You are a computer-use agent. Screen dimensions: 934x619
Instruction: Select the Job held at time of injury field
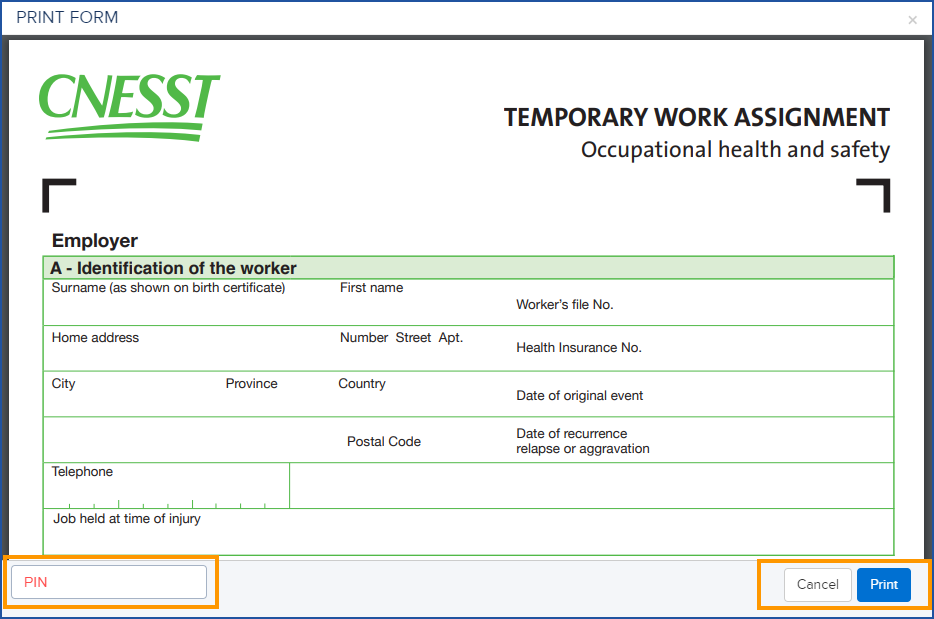coord(200,530)
